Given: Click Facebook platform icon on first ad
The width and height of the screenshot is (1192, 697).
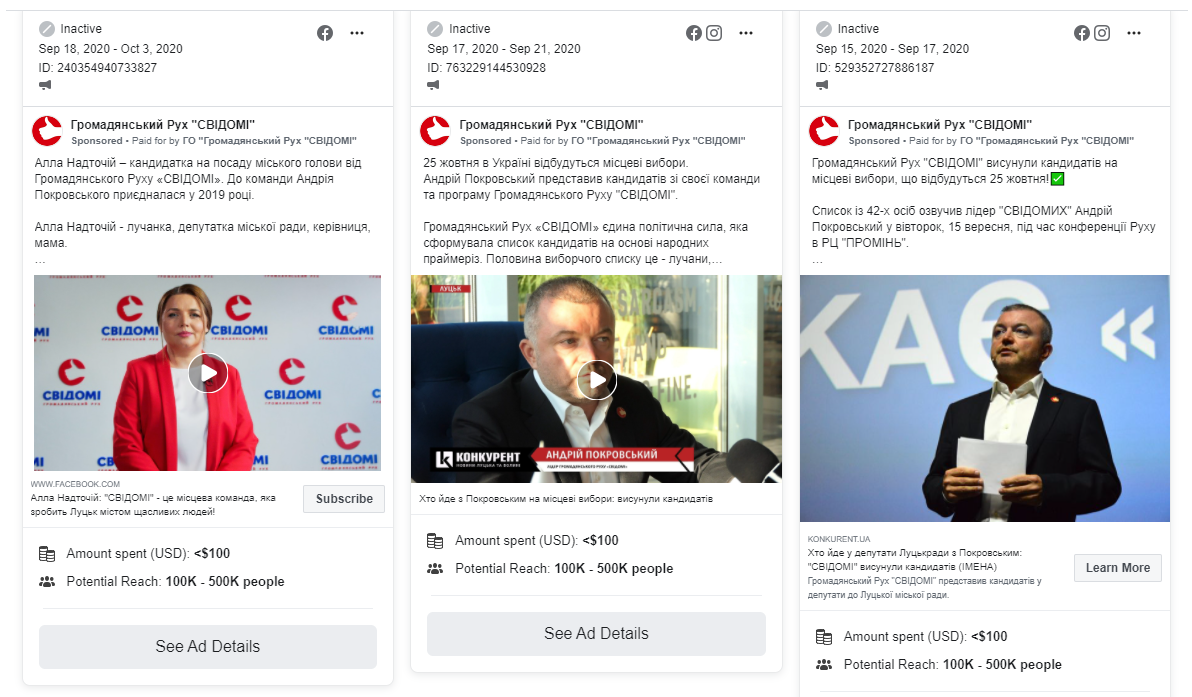Looking at the screenshot, I should (x=325, y=33).
